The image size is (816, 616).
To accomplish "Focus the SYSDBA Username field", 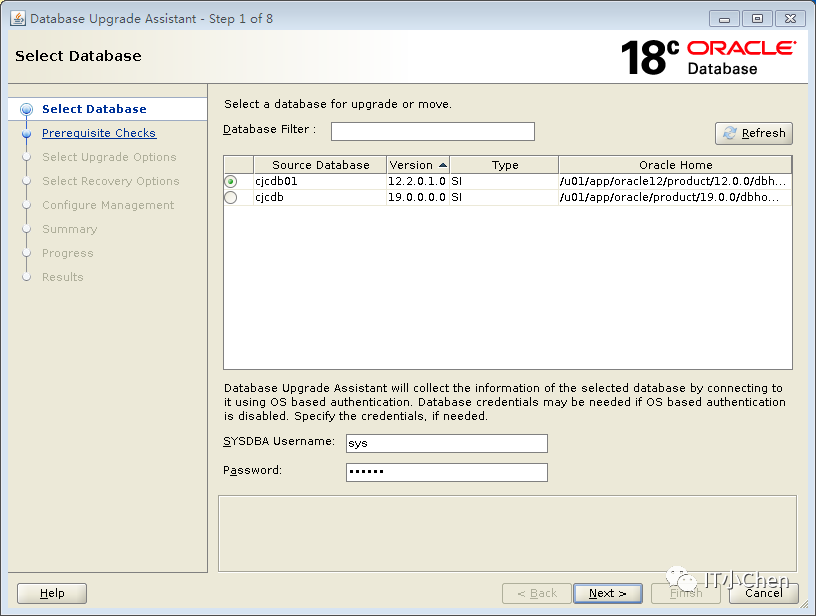I will click(447, 443).
